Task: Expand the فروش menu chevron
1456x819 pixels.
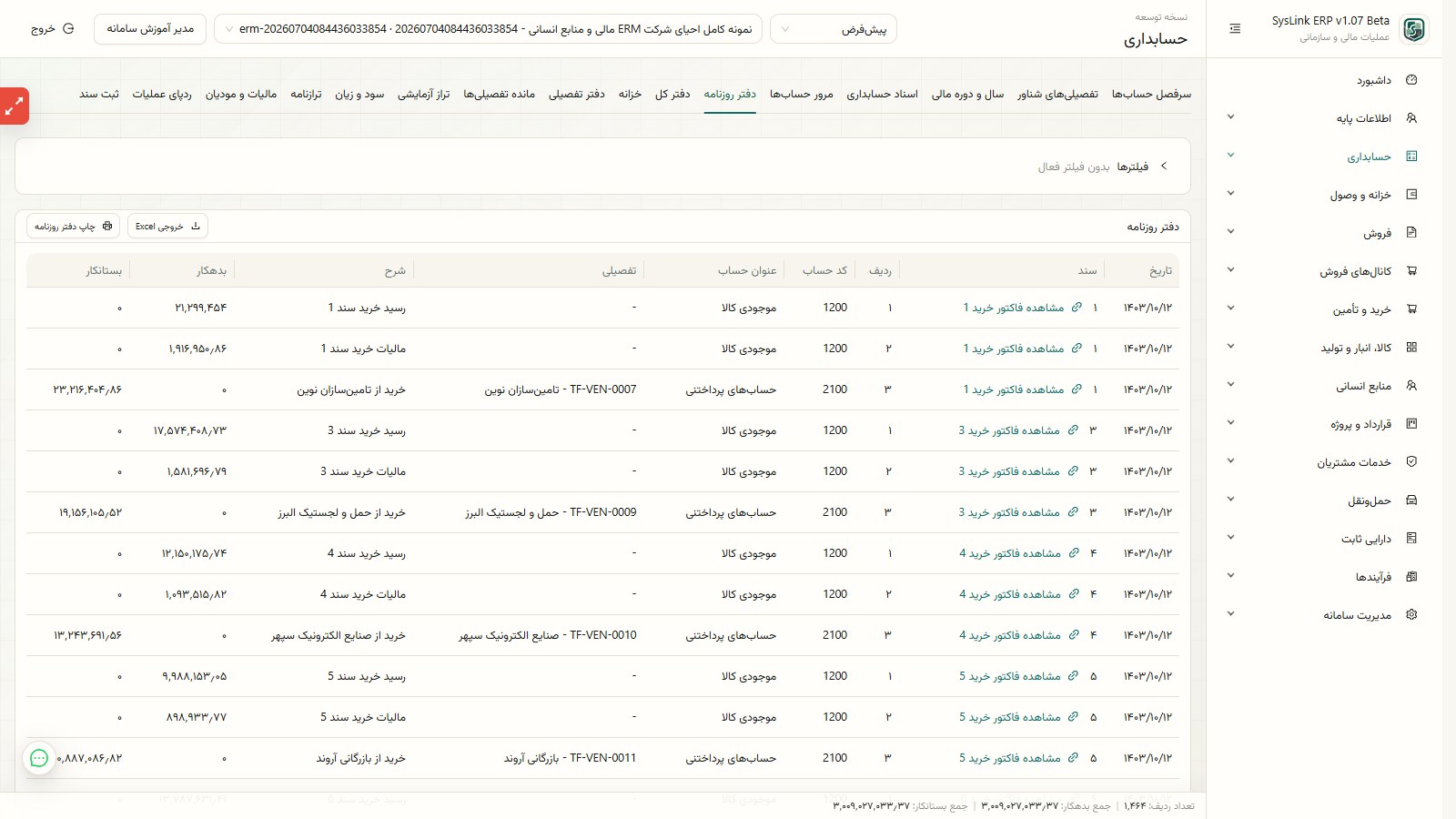Action: (1230, 232)
